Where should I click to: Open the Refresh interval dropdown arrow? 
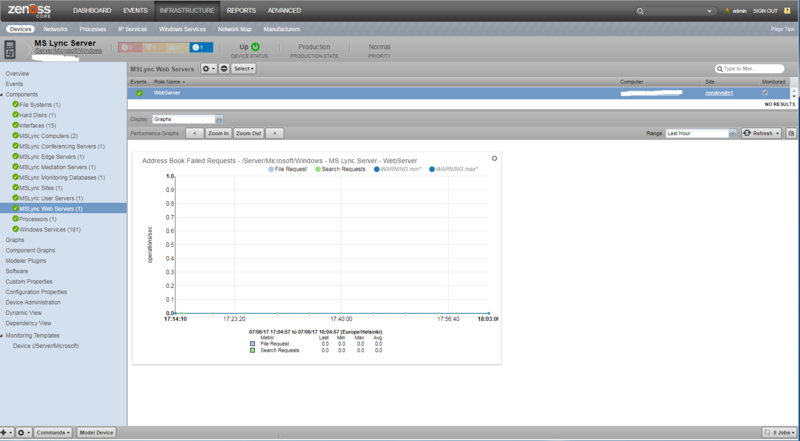click(778, 133)
